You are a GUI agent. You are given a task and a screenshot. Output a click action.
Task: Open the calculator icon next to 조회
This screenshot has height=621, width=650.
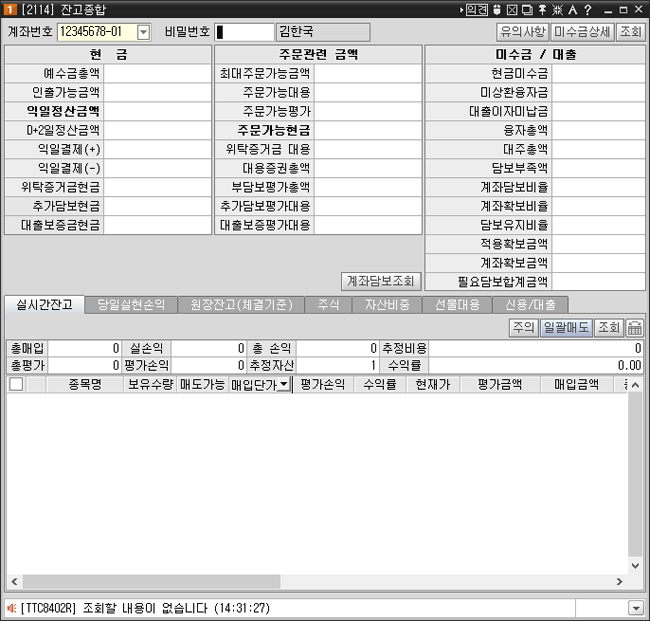635,327
